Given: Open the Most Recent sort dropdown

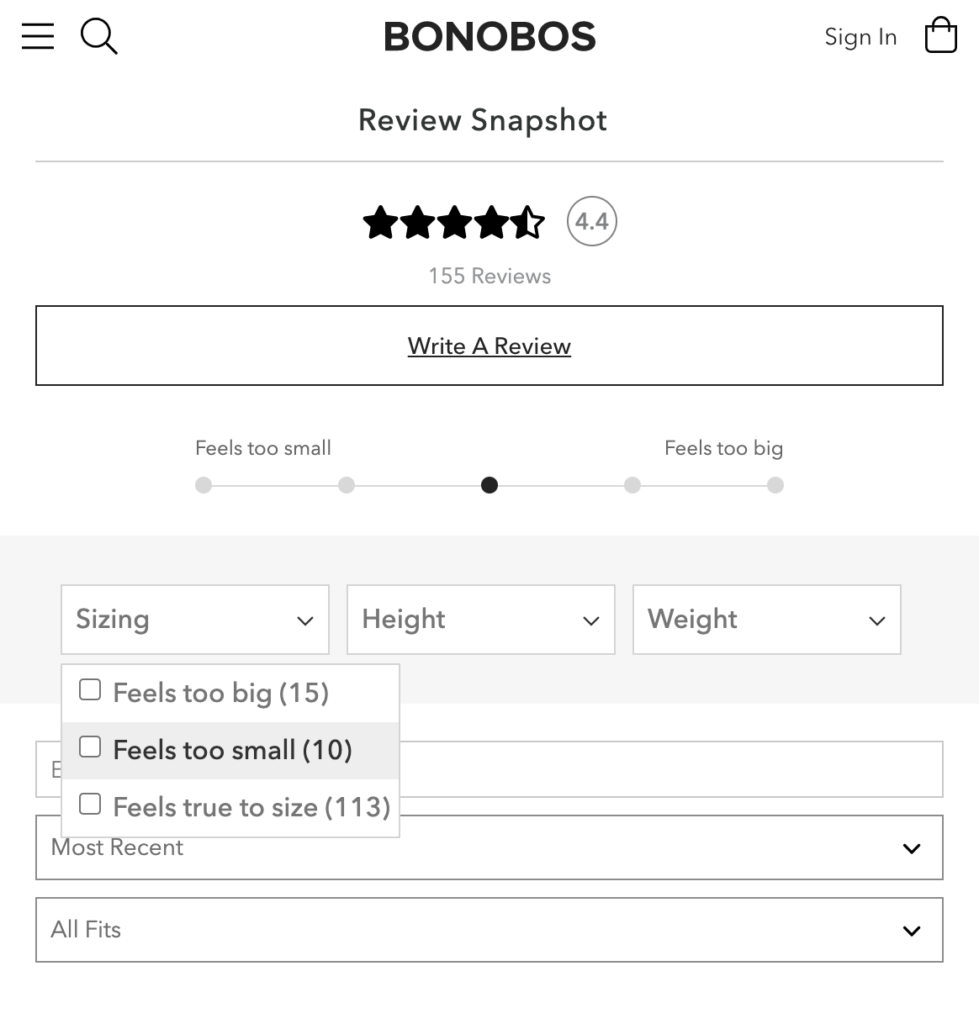Looking at the screenshot, I should pyautogui.click(x=489, y=848).
